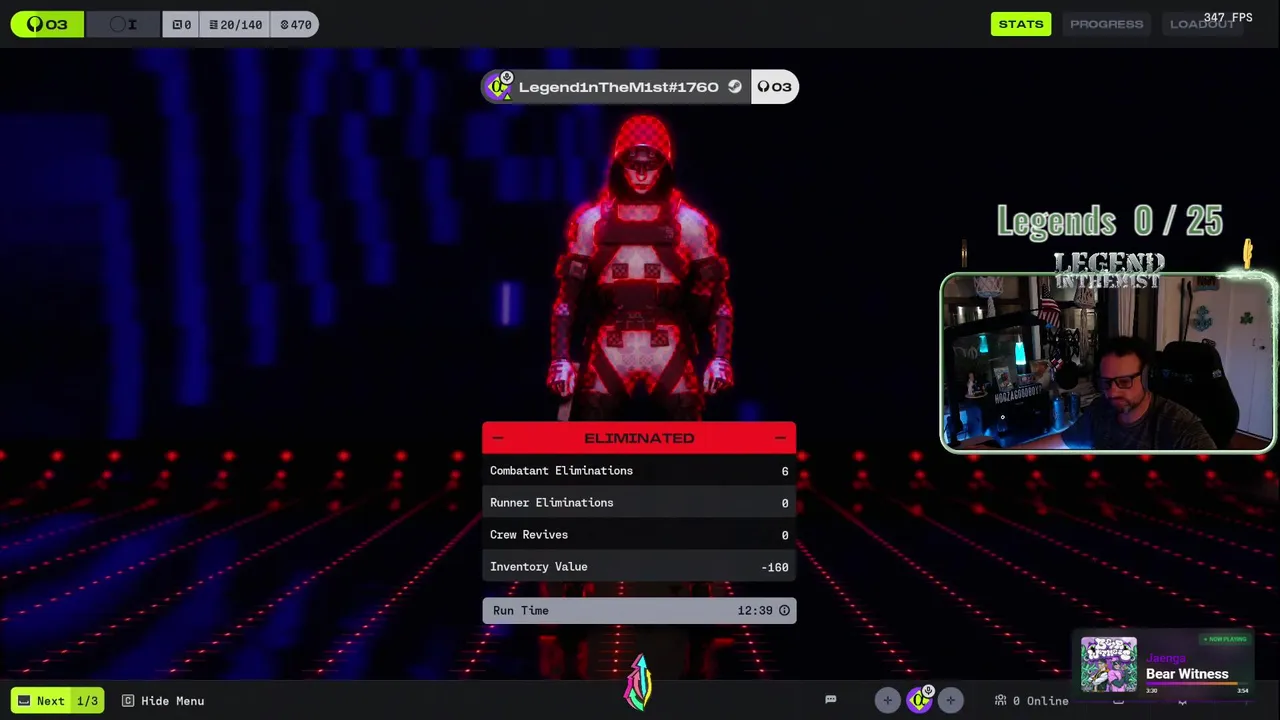Click the Crew Revives row

coord(639,535)
